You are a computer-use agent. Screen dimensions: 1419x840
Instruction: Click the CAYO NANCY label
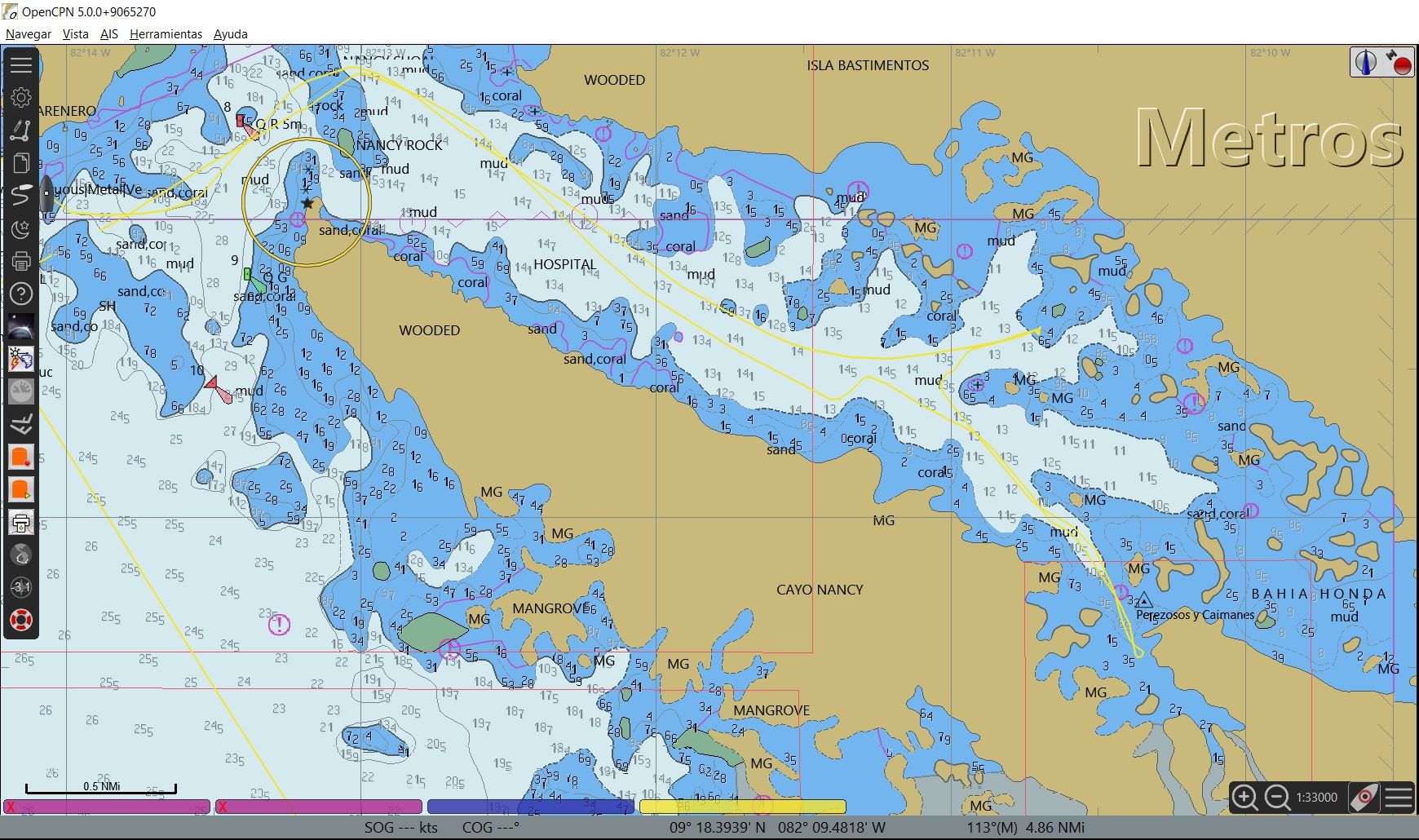[x=820, y=590]
